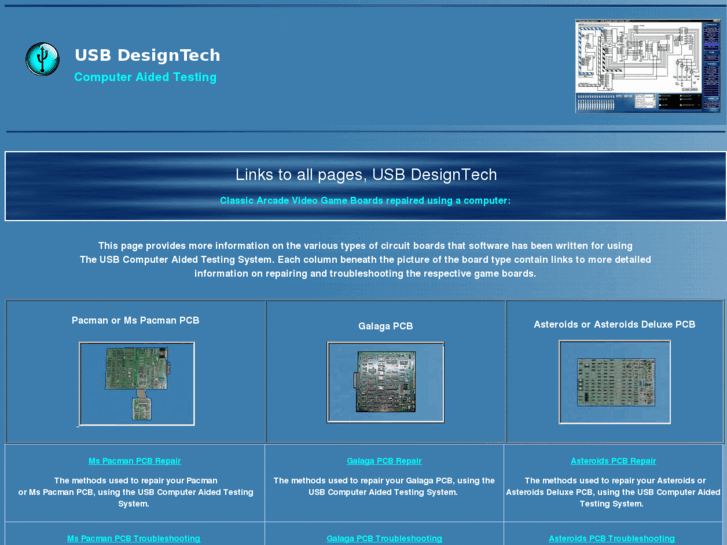727x545 pixels.
Task: Follow the Galaga PCB Troubleshooting link
Action: 384,539
